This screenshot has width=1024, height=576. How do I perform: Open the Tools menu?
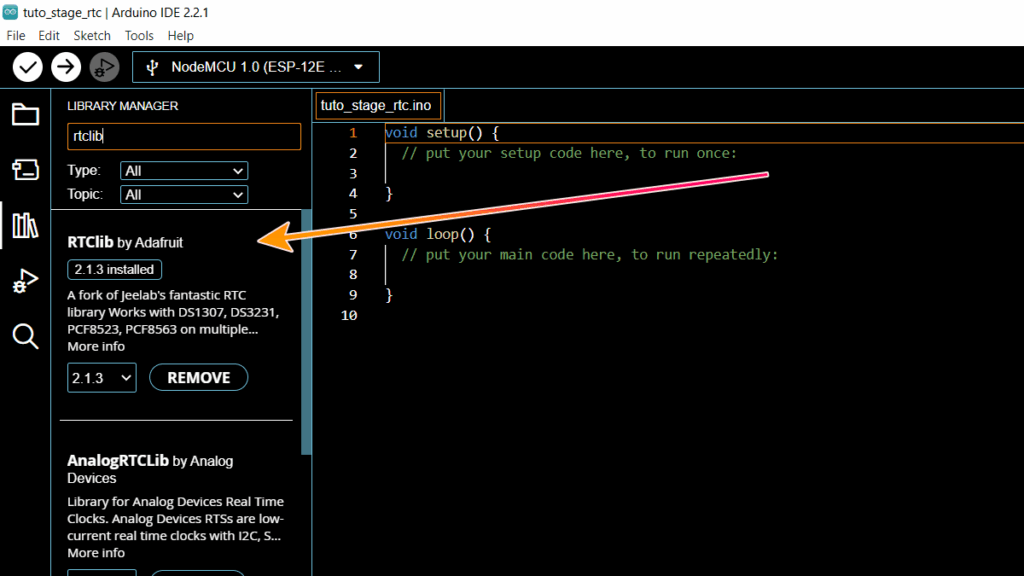(x=139, y=36)
